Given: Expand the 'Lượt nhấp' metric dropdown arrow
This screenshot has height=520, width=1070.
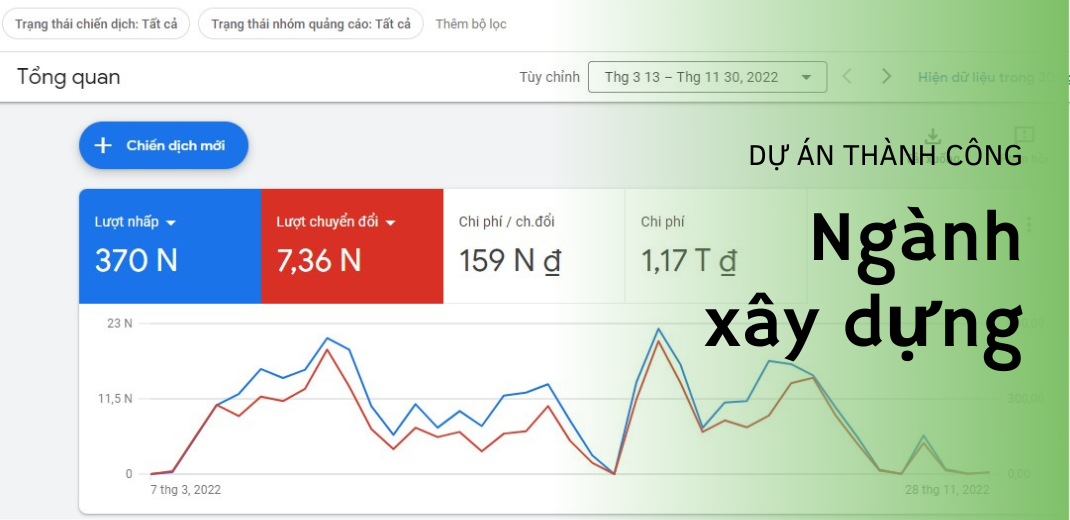Looking at the screenshot, I should click(x=171, y=222).
